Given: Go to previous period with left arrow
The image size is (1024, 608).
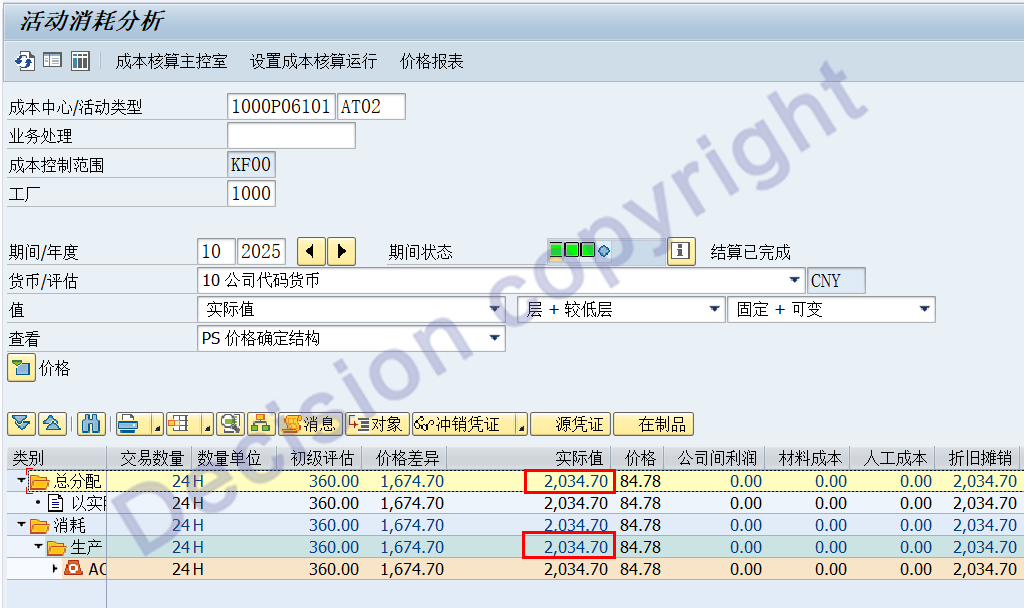Looking at the screenshot, I should coord(312,251).
